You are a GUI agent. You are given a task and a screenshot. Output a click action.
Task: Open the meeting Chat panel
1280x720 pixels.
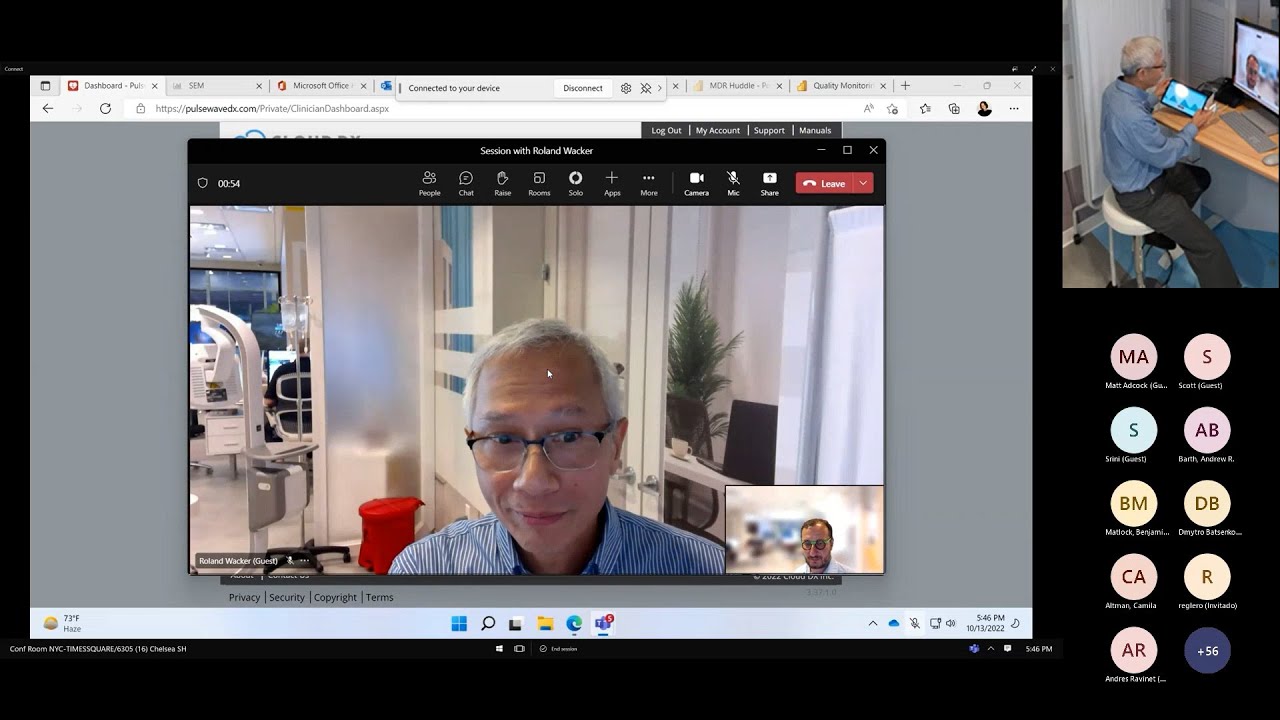pos(466,183)
